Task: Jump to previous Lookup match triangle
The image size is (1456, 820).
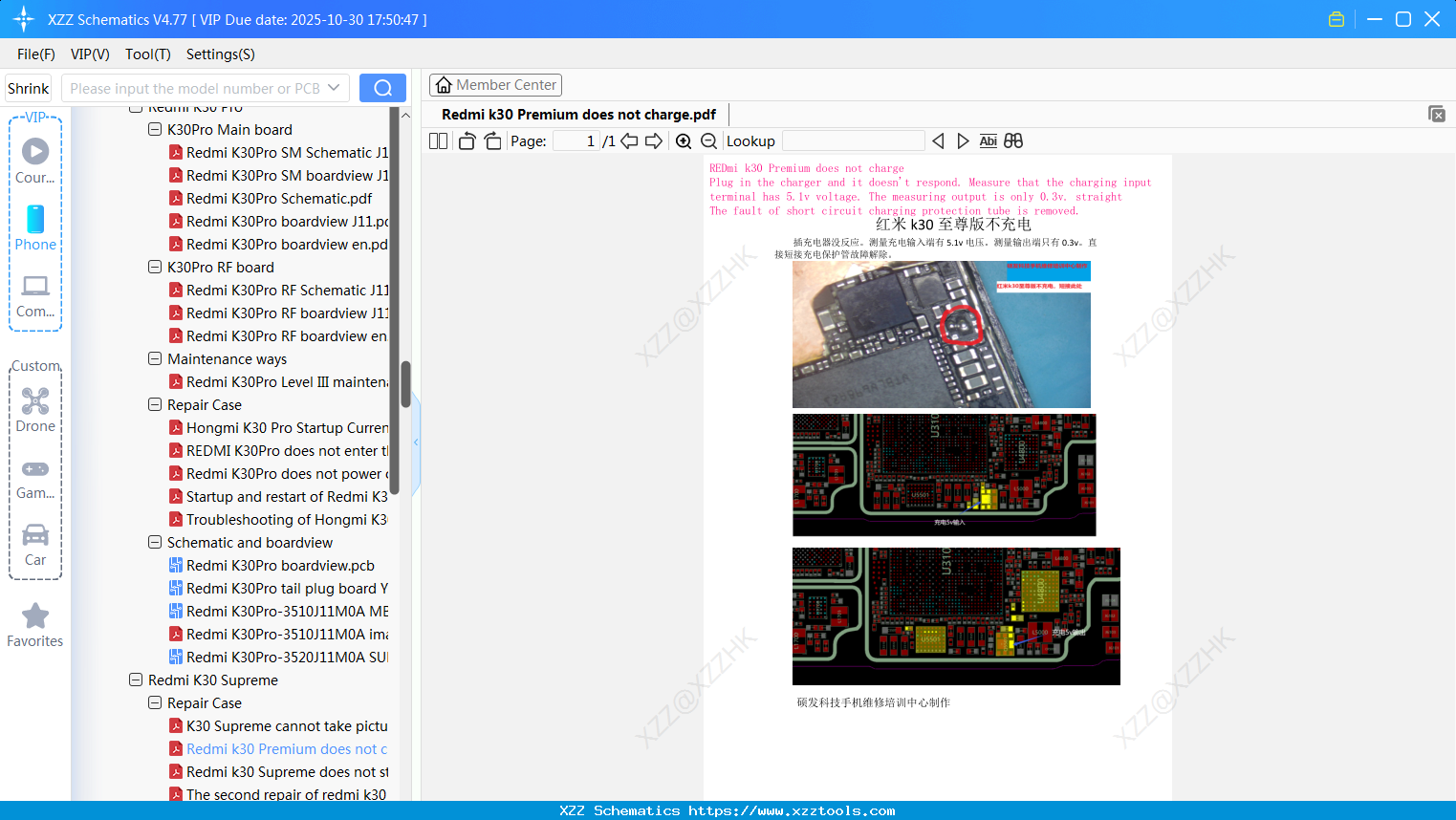Action: (938, 140)
